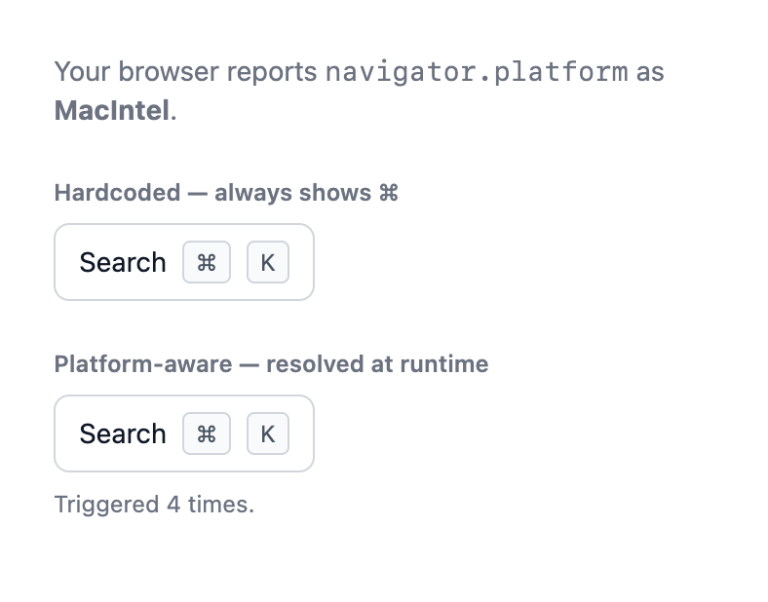This screenshot has height=602, width=768.
Task: Click the Search label under the Hardcoded heading
Action: pyautogui.click(x=123, y=263)
